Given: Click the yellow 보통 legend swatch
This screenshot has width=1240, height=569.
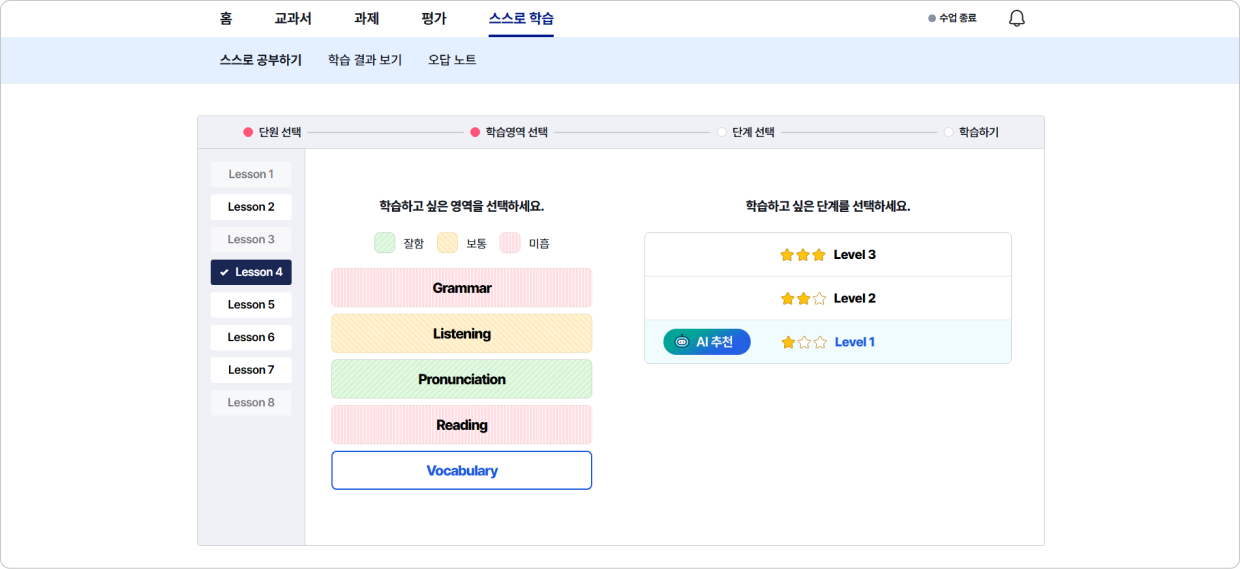Looking at the screenshot, I should (447, 243).
